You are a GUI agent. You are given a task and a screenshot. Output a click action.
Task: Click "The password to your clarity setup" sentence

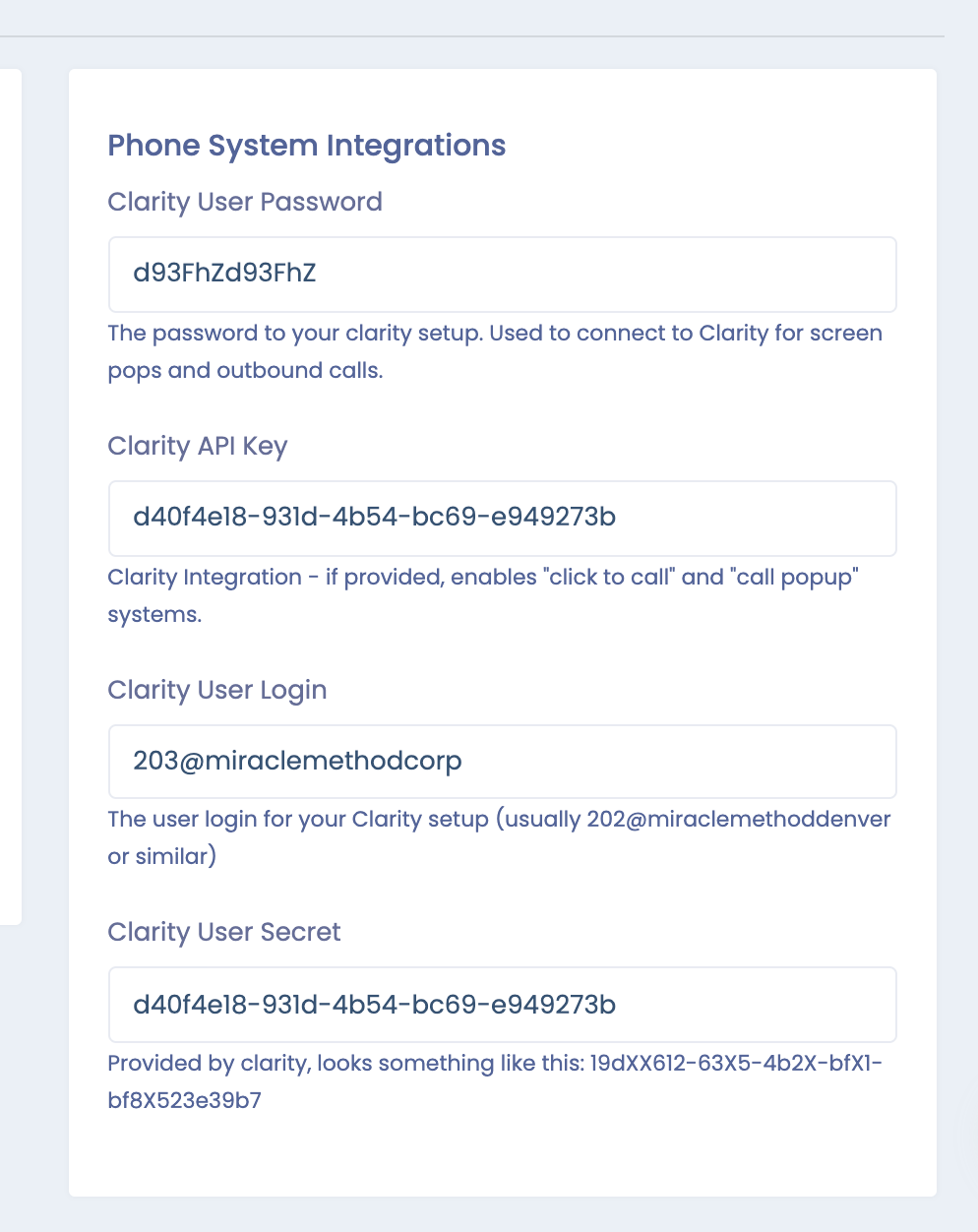coord(294,334)
